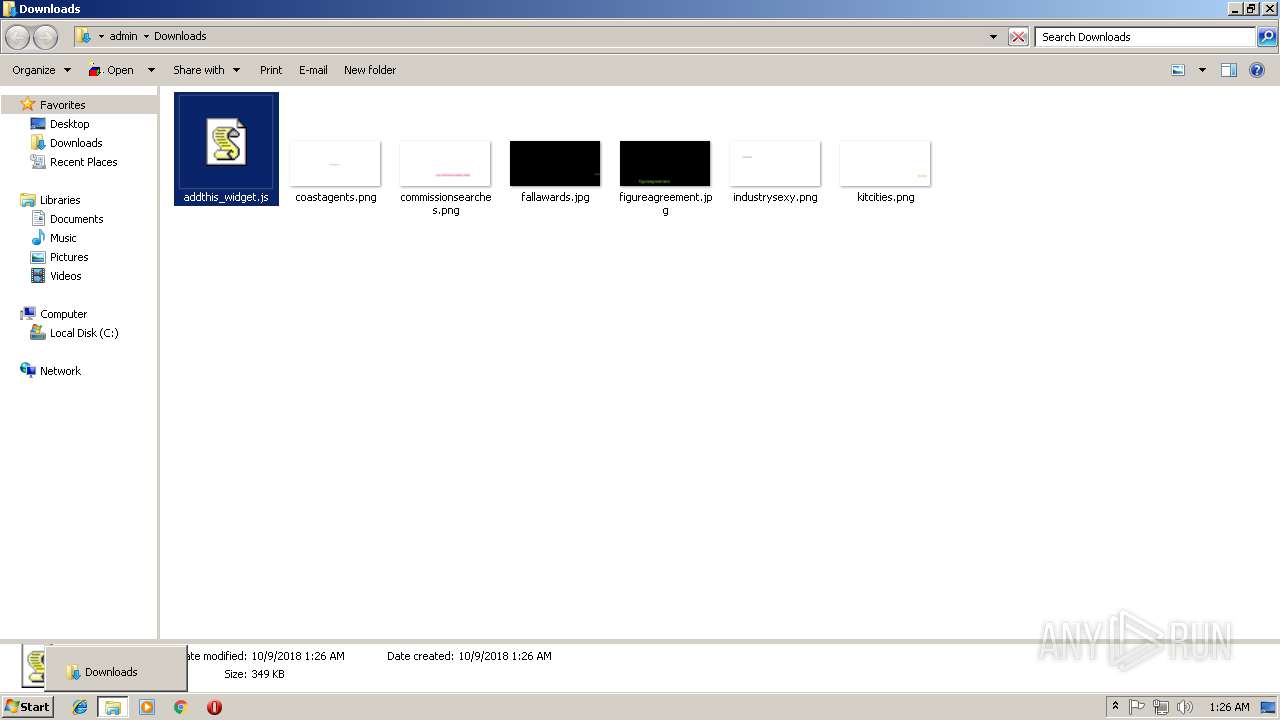The height and width of the screenshot is (720, 1280).
Task: Click the Downloads breadcrumb in address bar
Action: click(180, 36)
